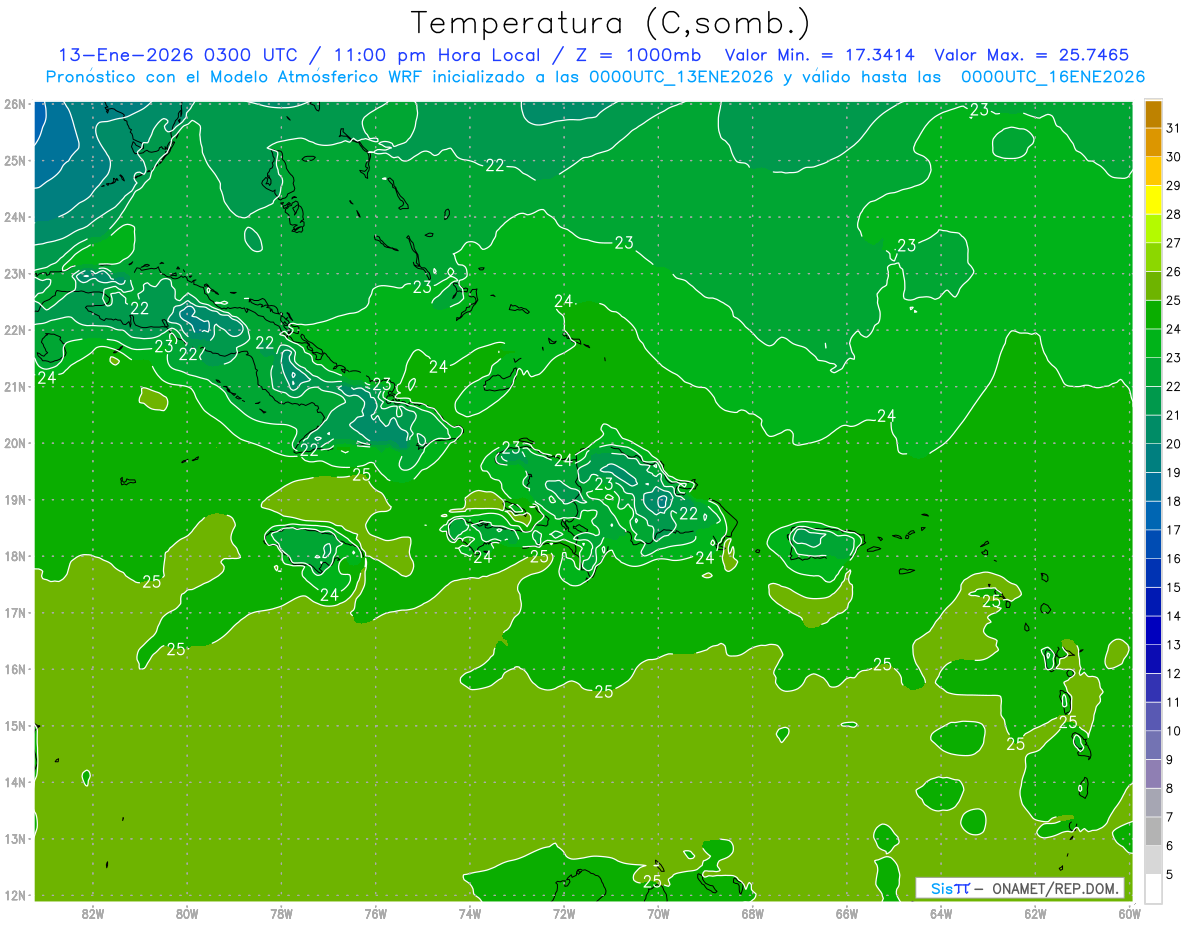Click the legend scale value "28"
The width and height of the screenshot is (1200, 927).
point(1173,215)
